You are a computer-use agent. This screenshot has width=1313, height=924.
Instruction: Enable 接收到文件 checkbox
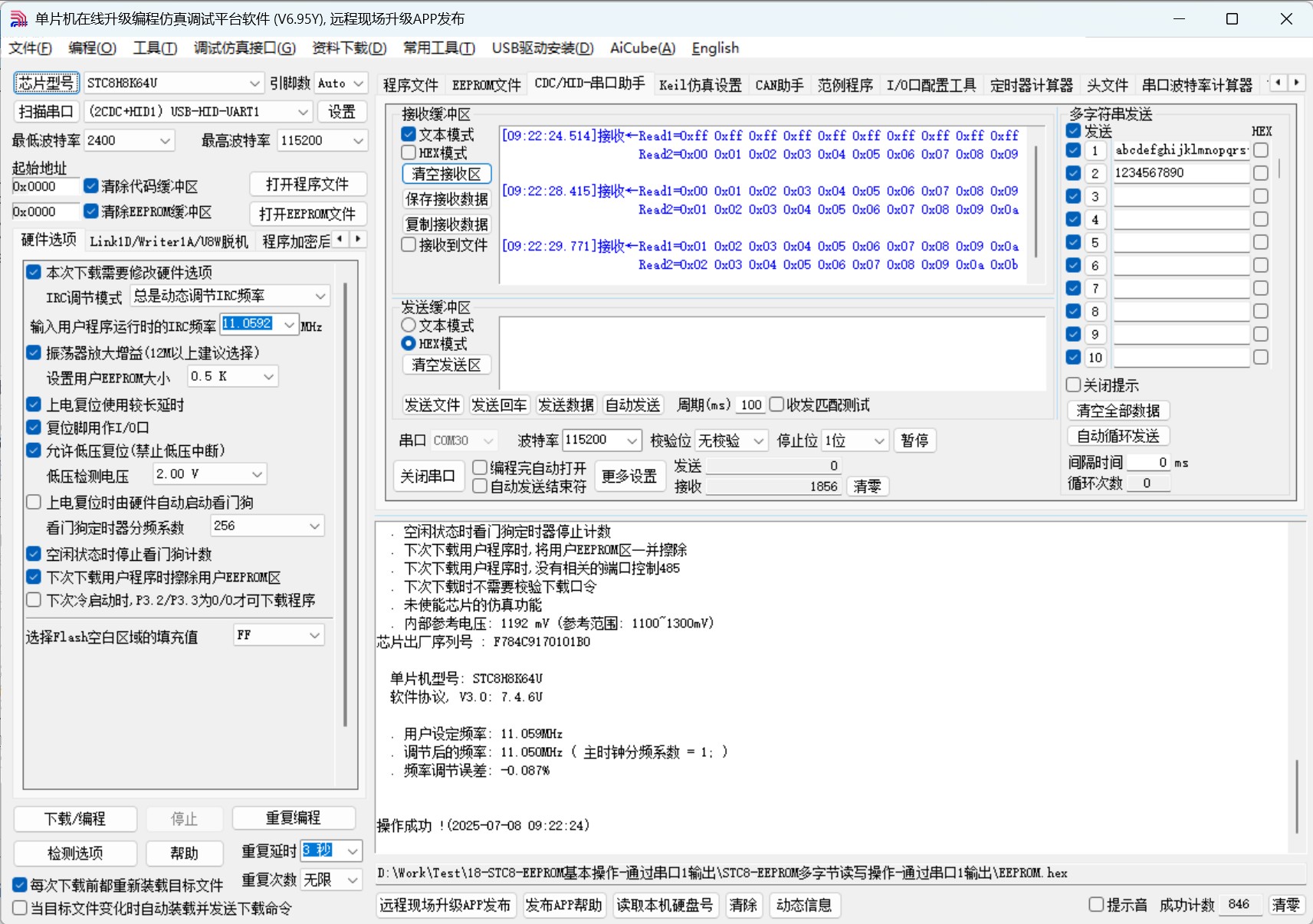click(409, 244)
